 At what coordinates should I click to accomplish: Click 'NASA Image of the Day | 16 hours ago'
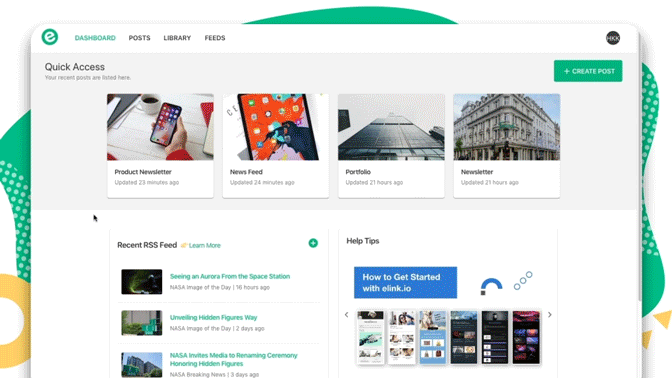click(x=219, y=288)
